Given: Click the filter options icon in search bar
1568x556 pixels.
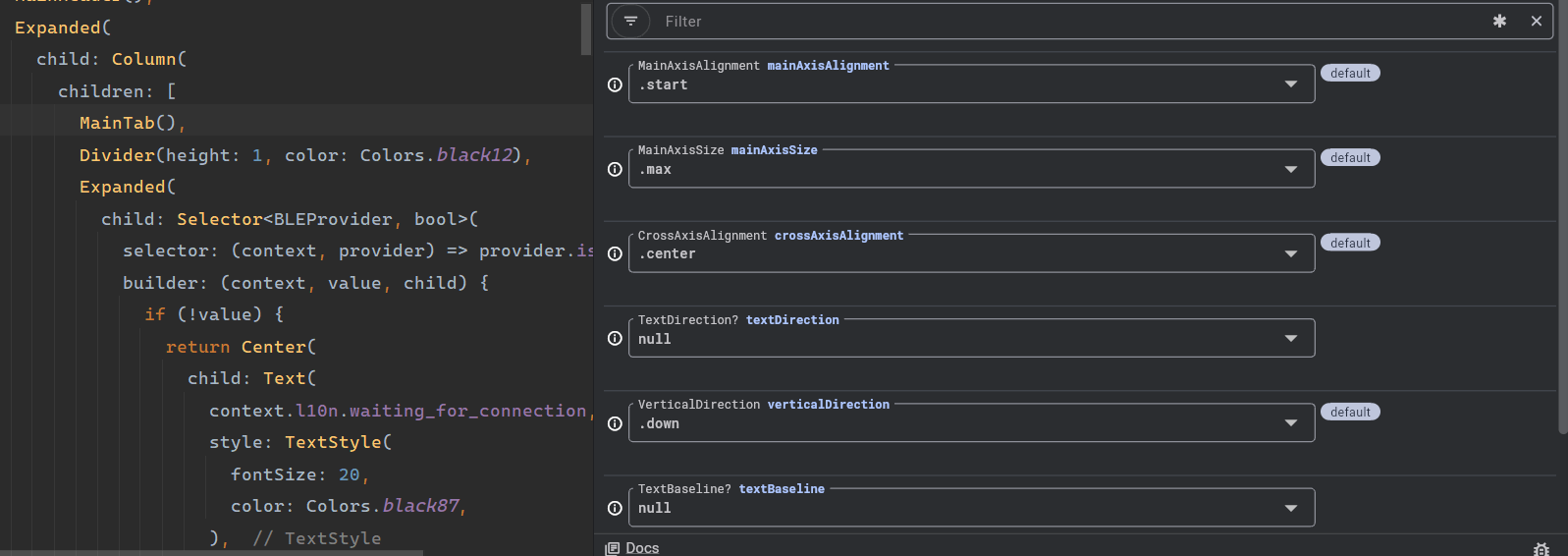Looking at the screenshot, I should point(630,21).
